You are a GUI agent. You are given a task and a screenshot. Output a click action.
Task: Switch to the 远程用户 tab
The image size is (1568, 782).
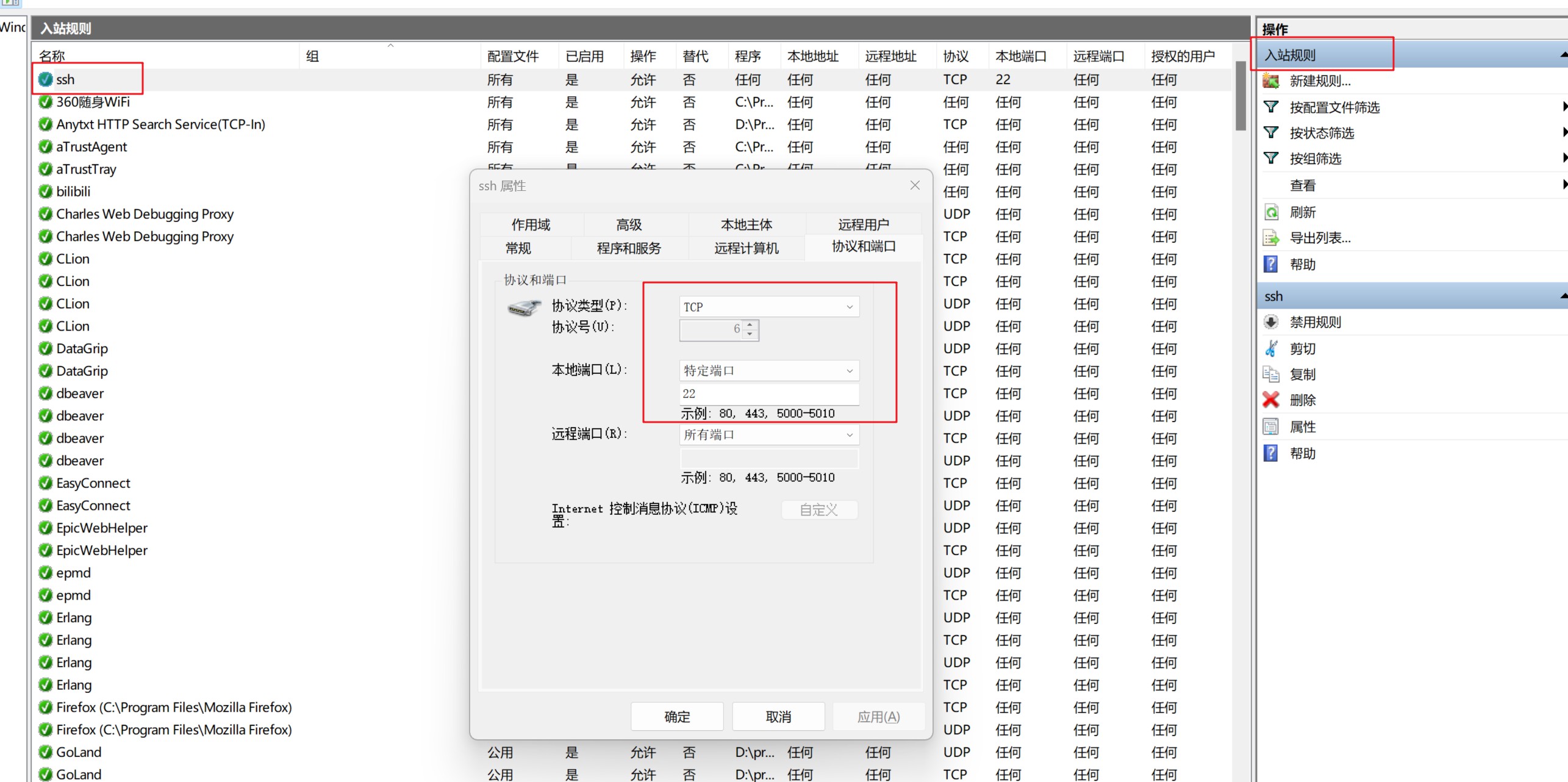[864, 224]
